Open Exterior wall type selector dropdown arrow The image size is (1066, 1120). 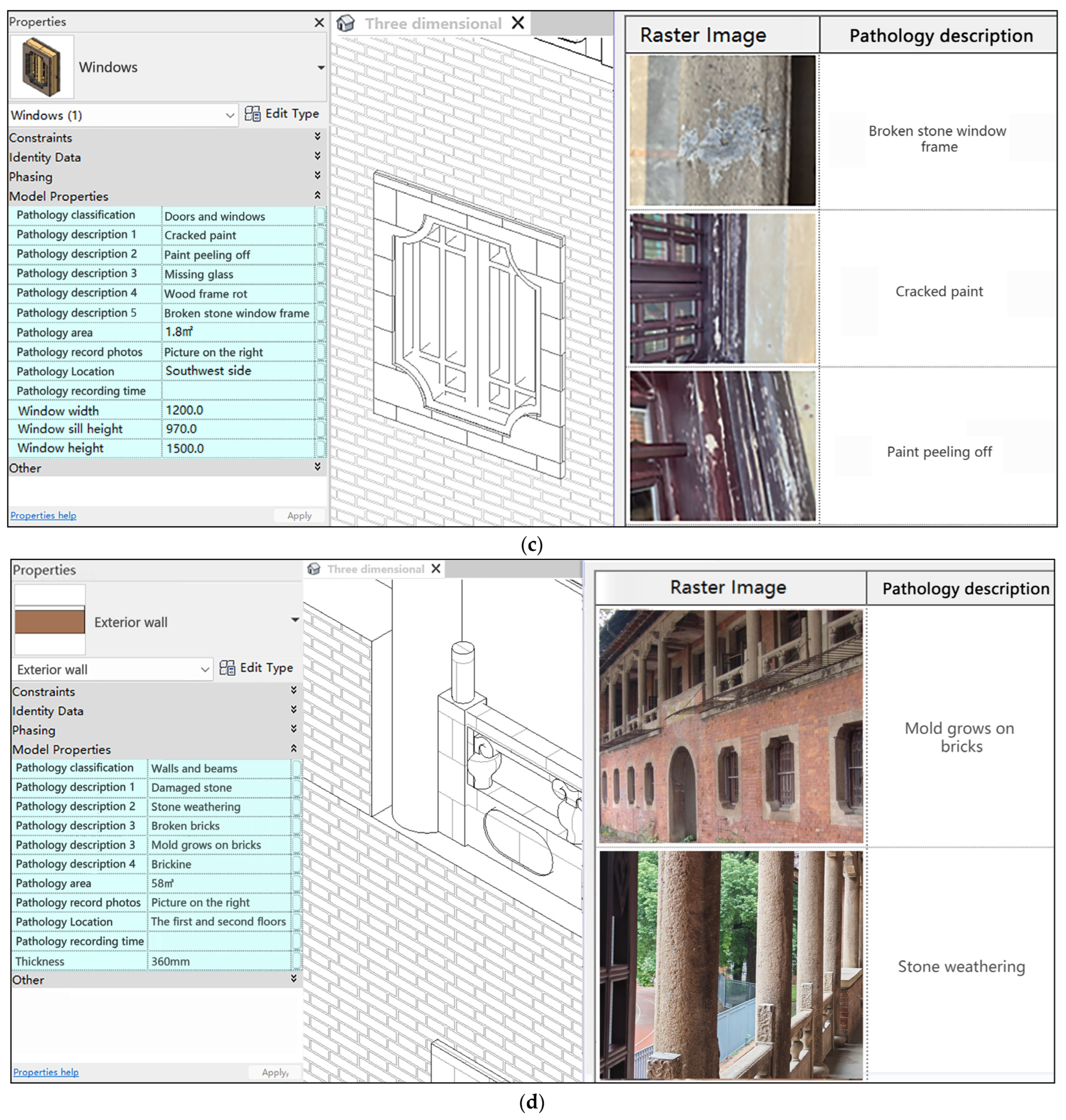(295, 620)
